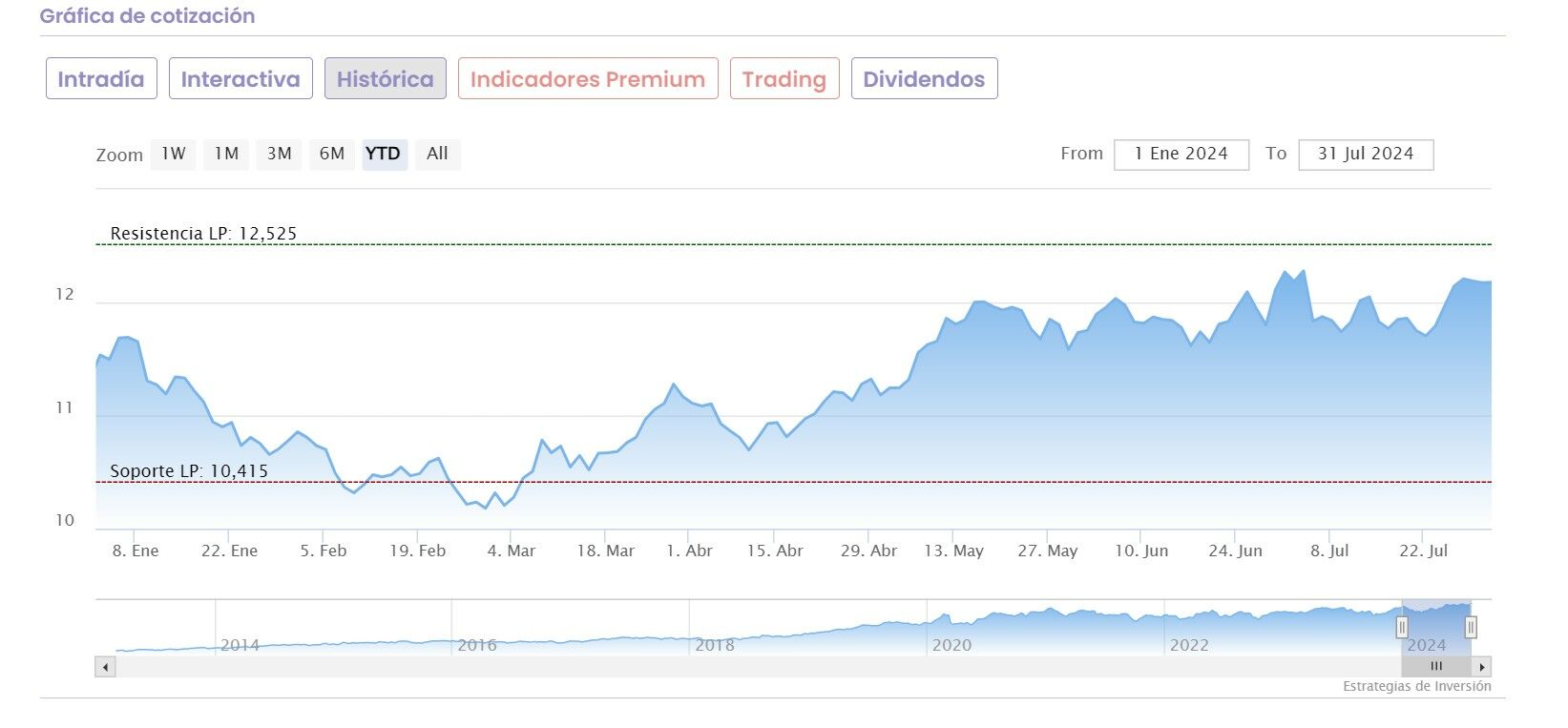Click the navigator scrollbar thumb grip

(1436, 667)
